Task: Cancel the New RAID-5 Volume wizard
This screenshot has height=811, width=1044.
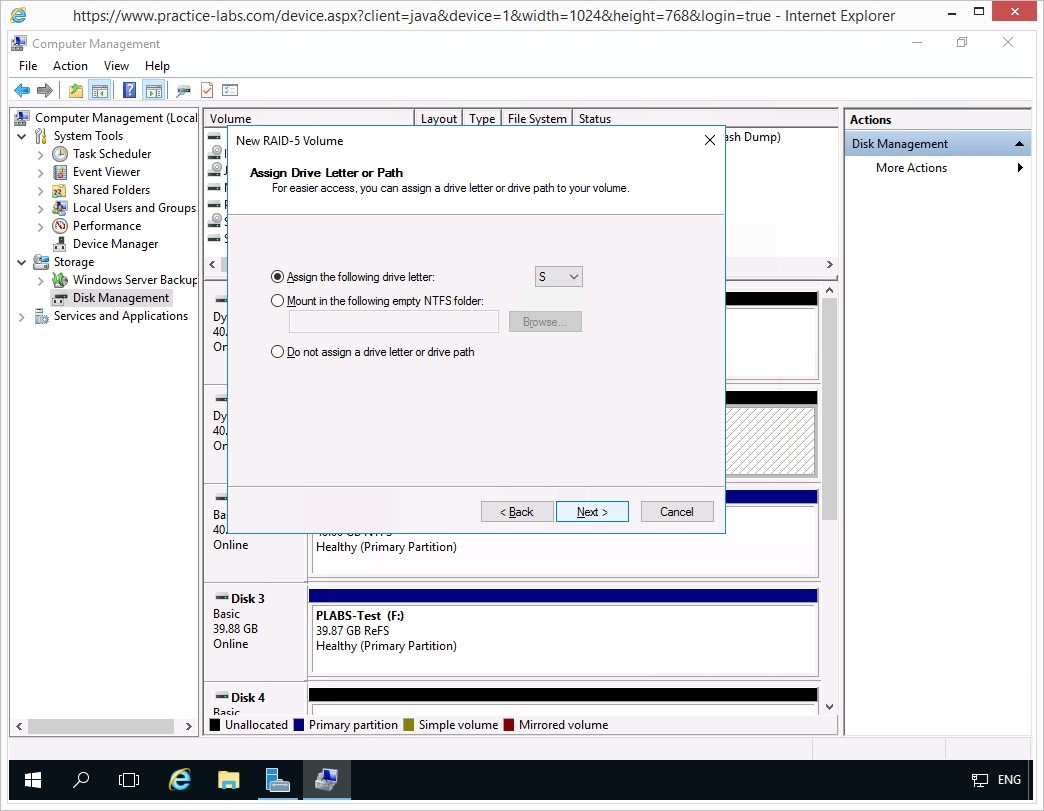Action: 677,512
